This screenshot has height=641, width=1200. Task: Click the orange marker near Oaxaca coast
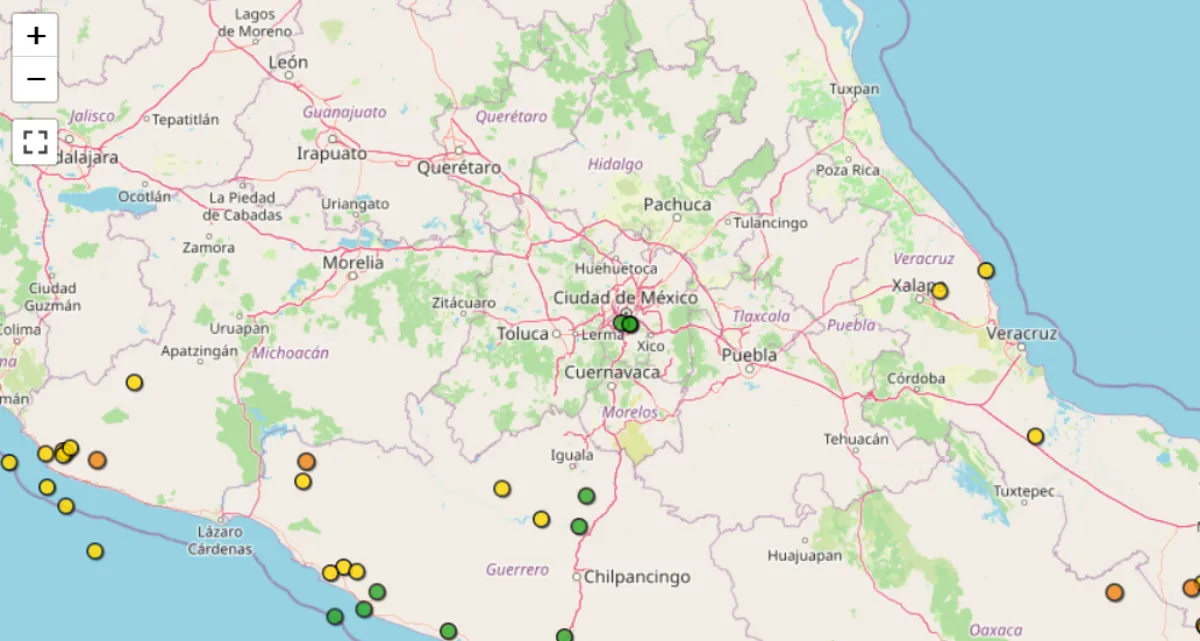click(x=1115, y=592)
